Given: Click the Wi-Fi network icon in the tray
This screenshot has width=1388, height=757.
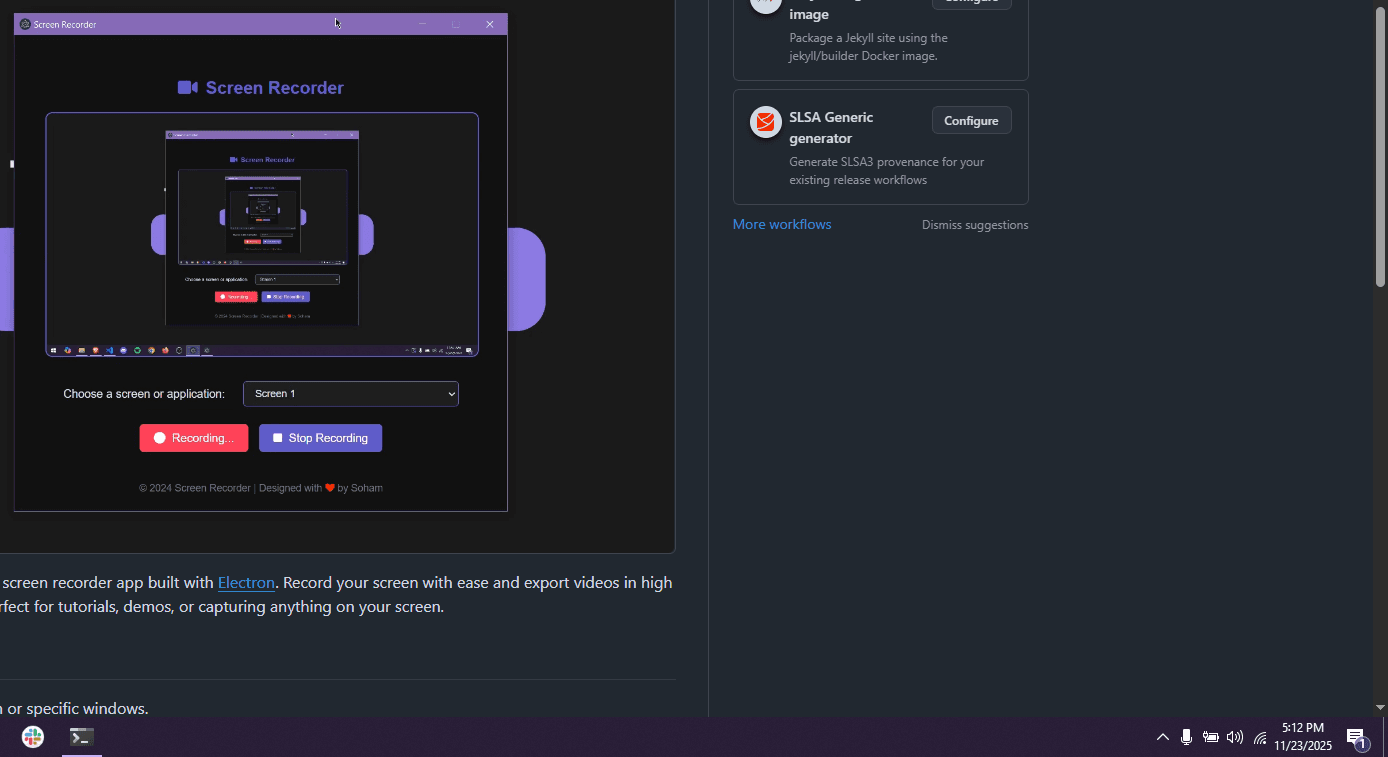Looking at the screenshot, I should click(x=1259, y=737).
